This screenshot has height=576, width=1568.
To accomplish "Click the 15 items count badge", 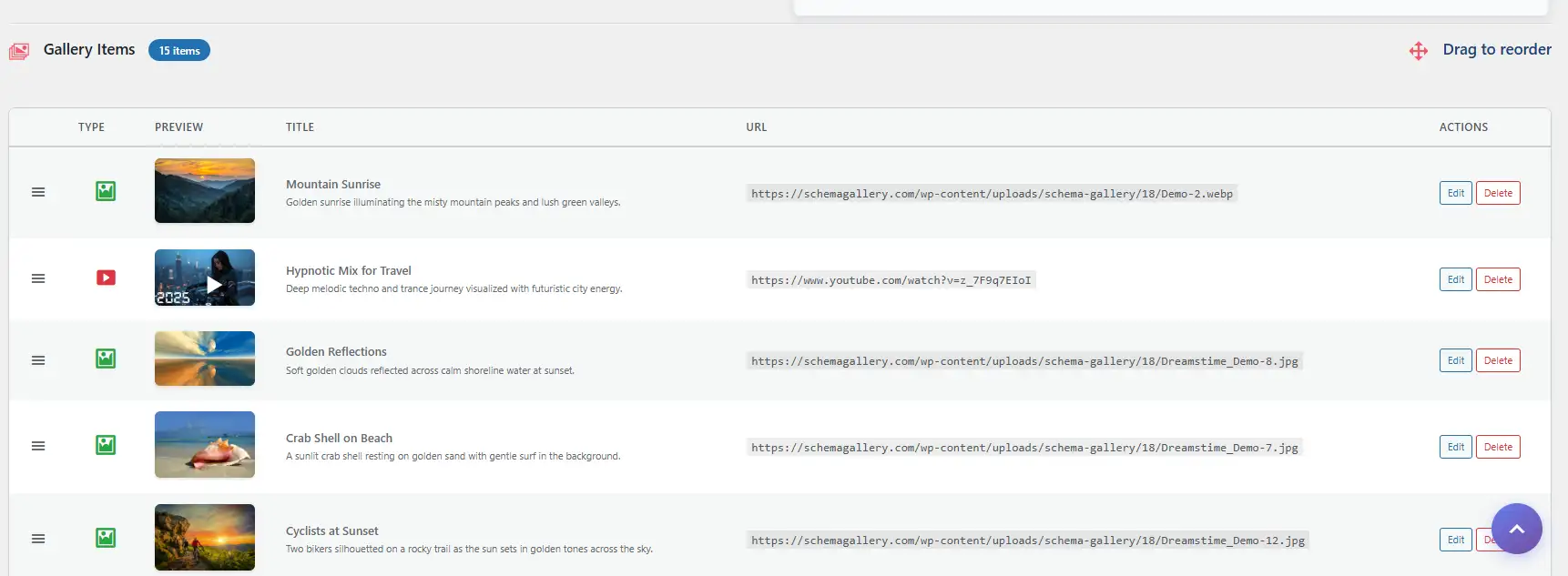I will click(179, 51).
